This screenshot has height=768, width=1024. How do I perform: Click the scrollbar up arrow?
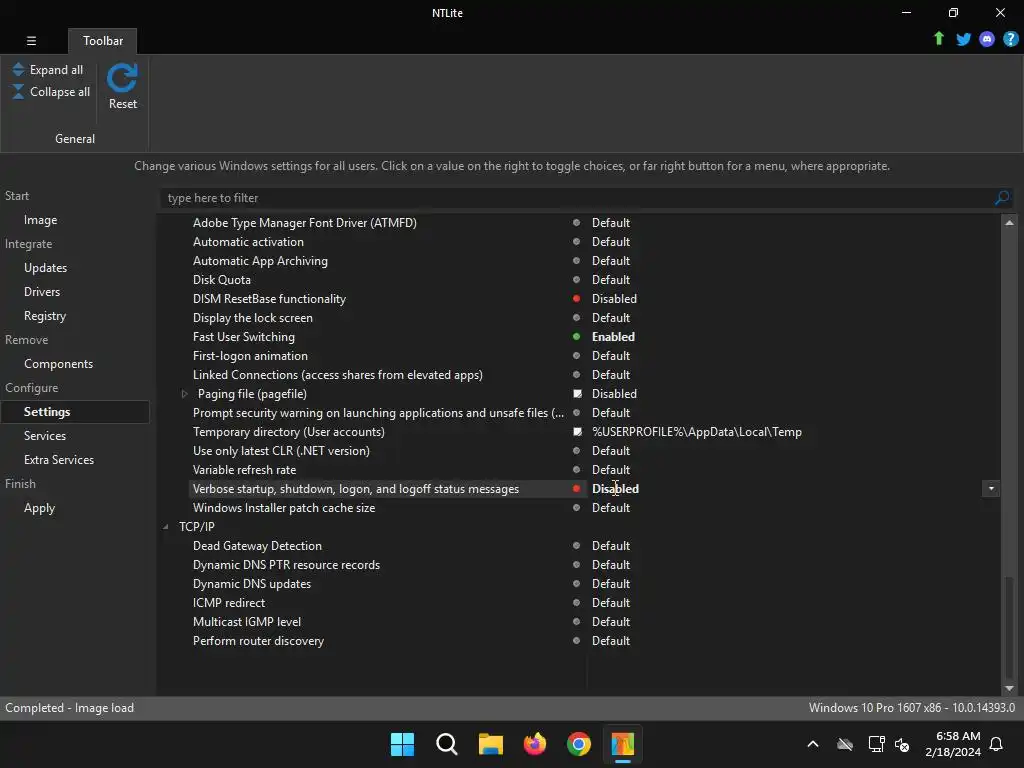[x=1009, y=223]
